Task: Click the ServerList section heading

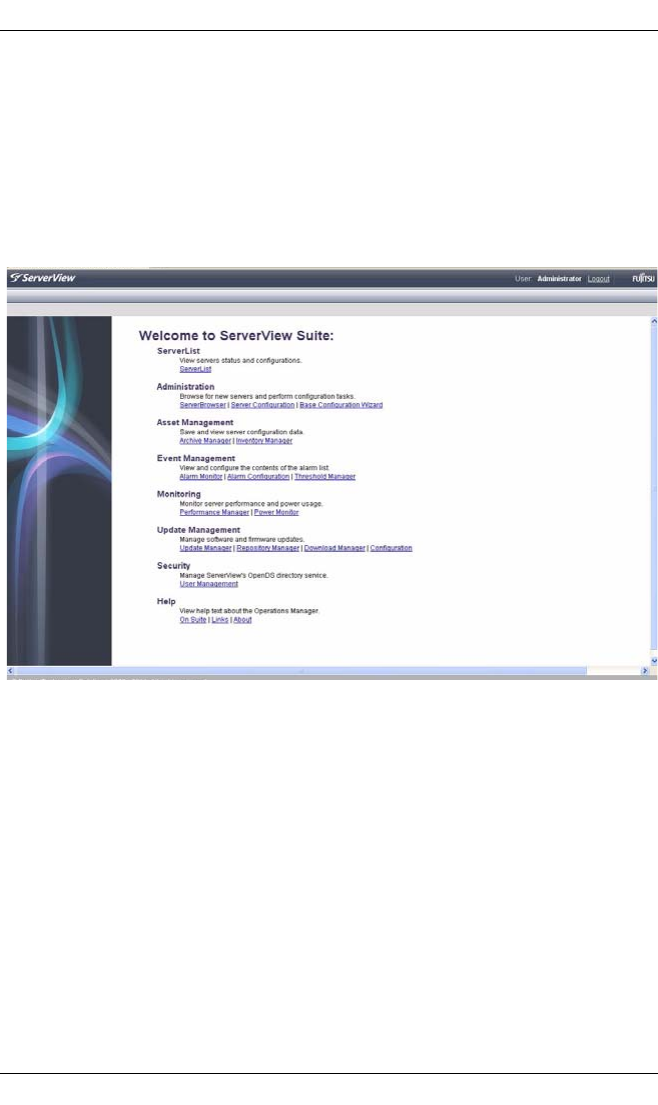Action: pos(178,351)
